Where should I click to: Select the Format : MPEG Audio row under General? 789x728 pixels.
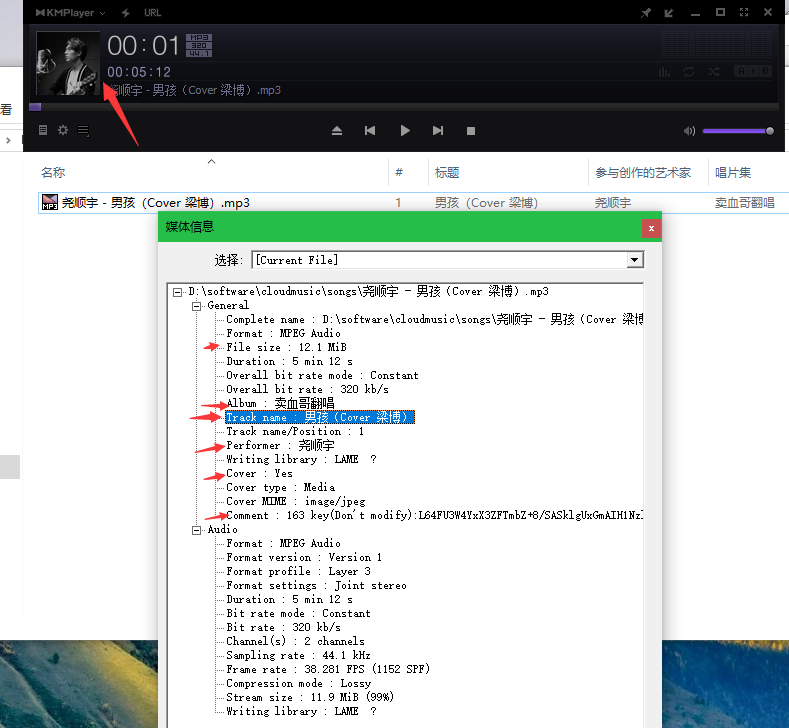coord(283,333)
